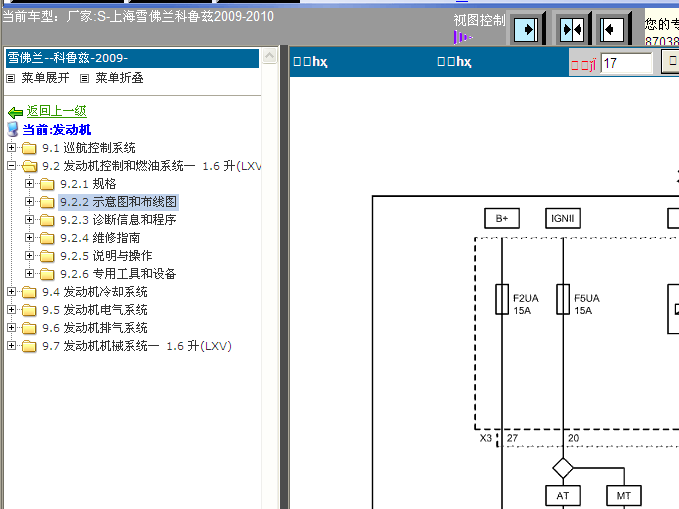Select 9.2.3 诊断信息和程序 tree item
Image resolution: width=679 pixels, height=509 pixels.
point(118,220)
